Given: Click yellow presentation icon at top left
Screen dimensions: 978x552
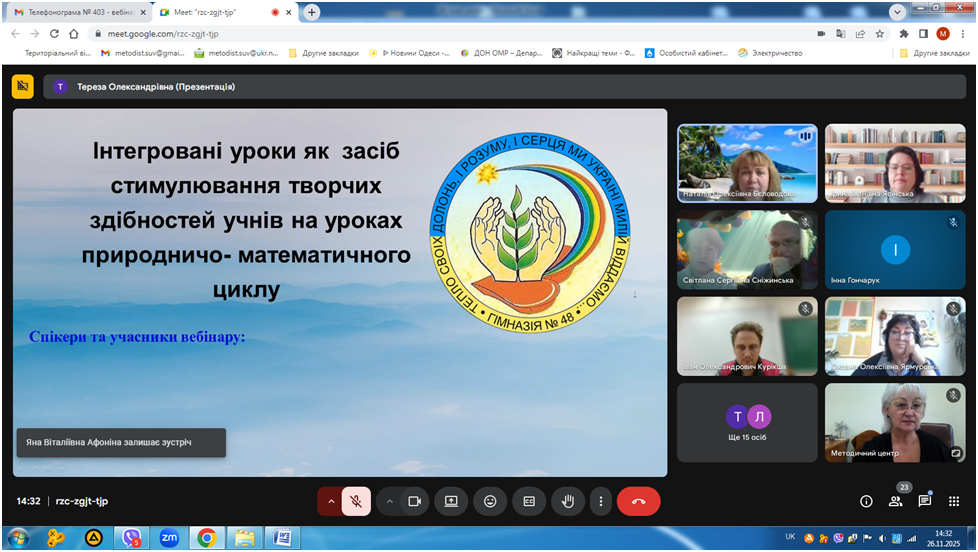Looking at the screenshot, I should (22, 87).
